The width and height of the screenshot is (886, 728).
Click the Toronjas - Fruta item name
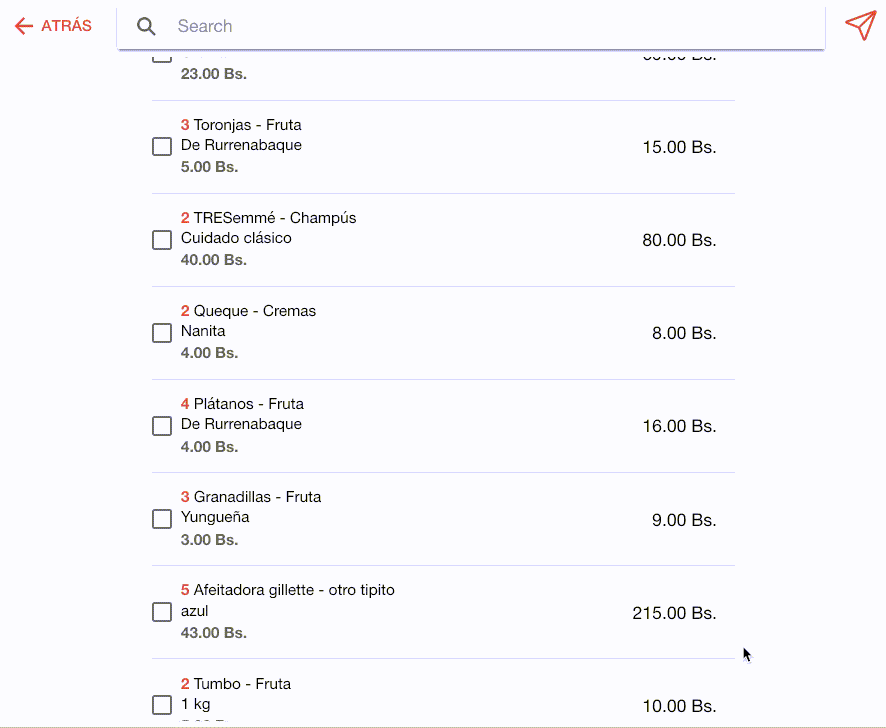pyautogui.click(x=247, y=125)
